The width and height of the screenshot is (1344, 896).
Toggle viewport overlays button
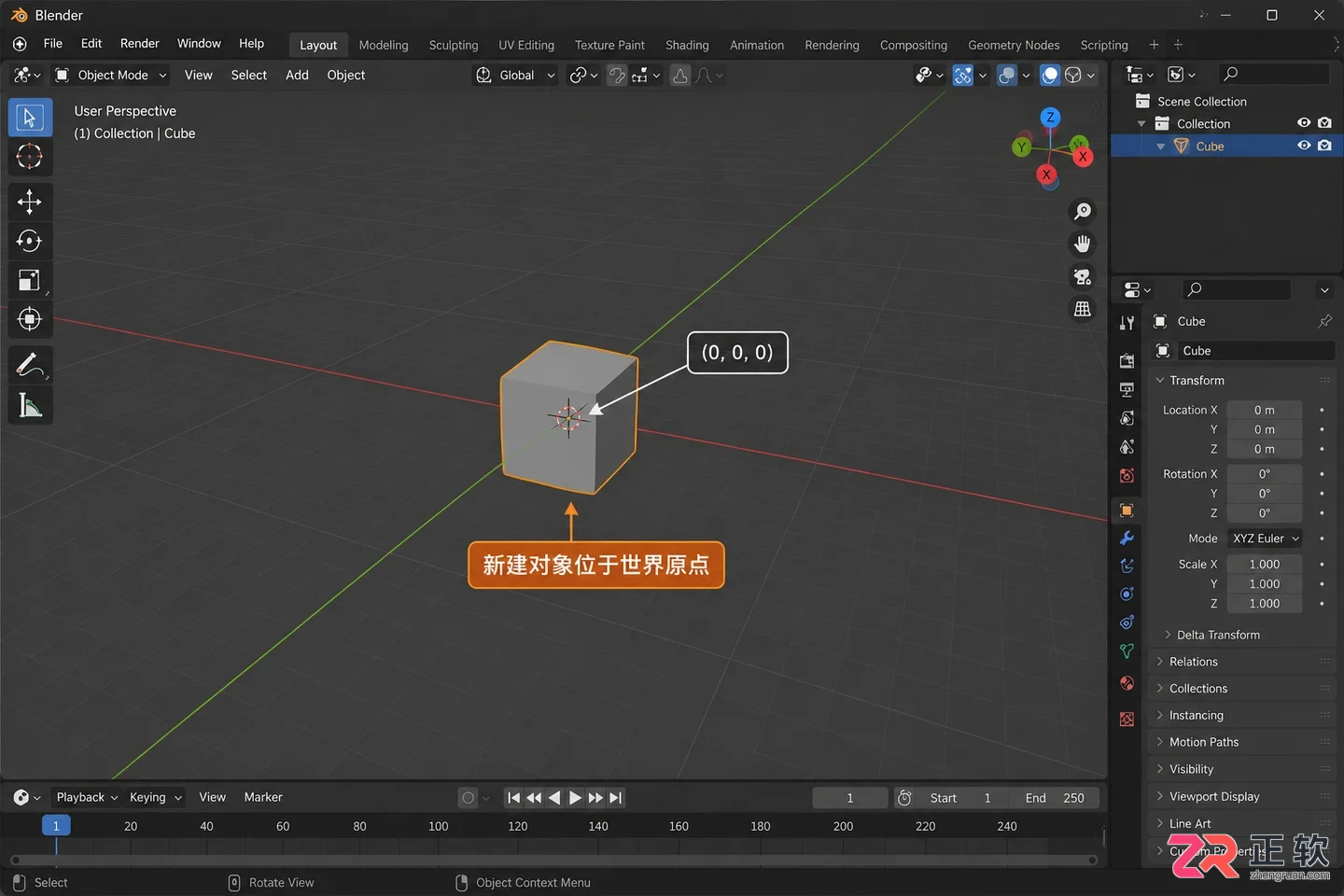pyautogui.click(x=1007, y=76)
